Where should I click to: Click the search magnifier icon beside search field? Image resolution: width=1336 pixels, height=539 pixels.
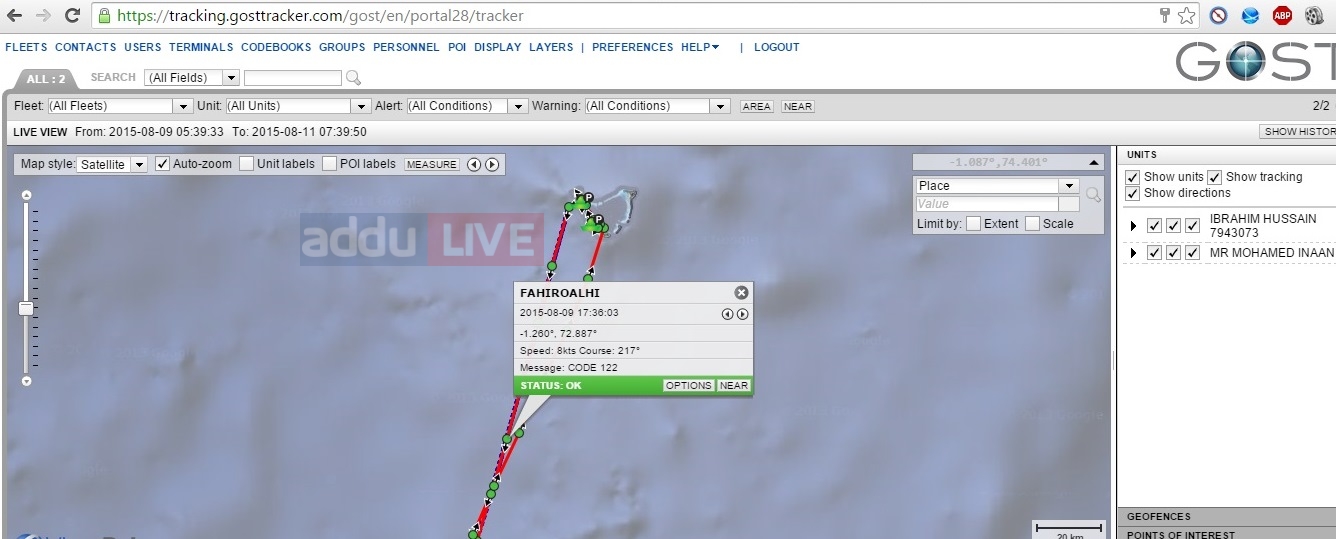[353, 78]
